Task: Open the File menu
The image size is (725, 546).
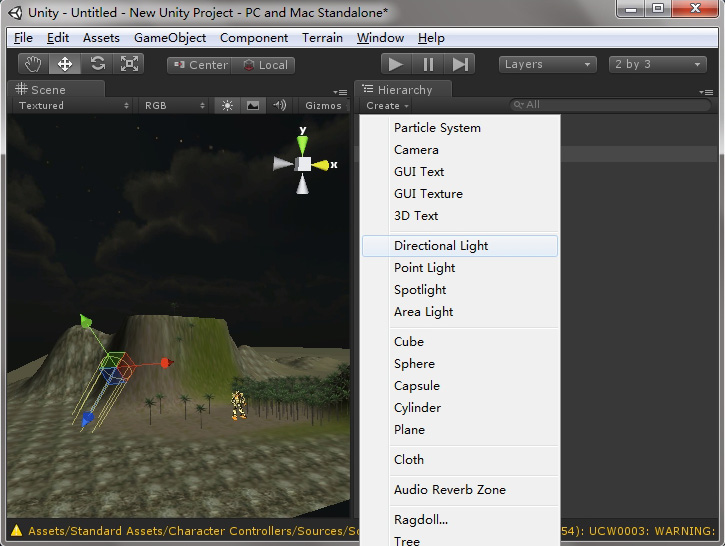Action: (23, 37)
